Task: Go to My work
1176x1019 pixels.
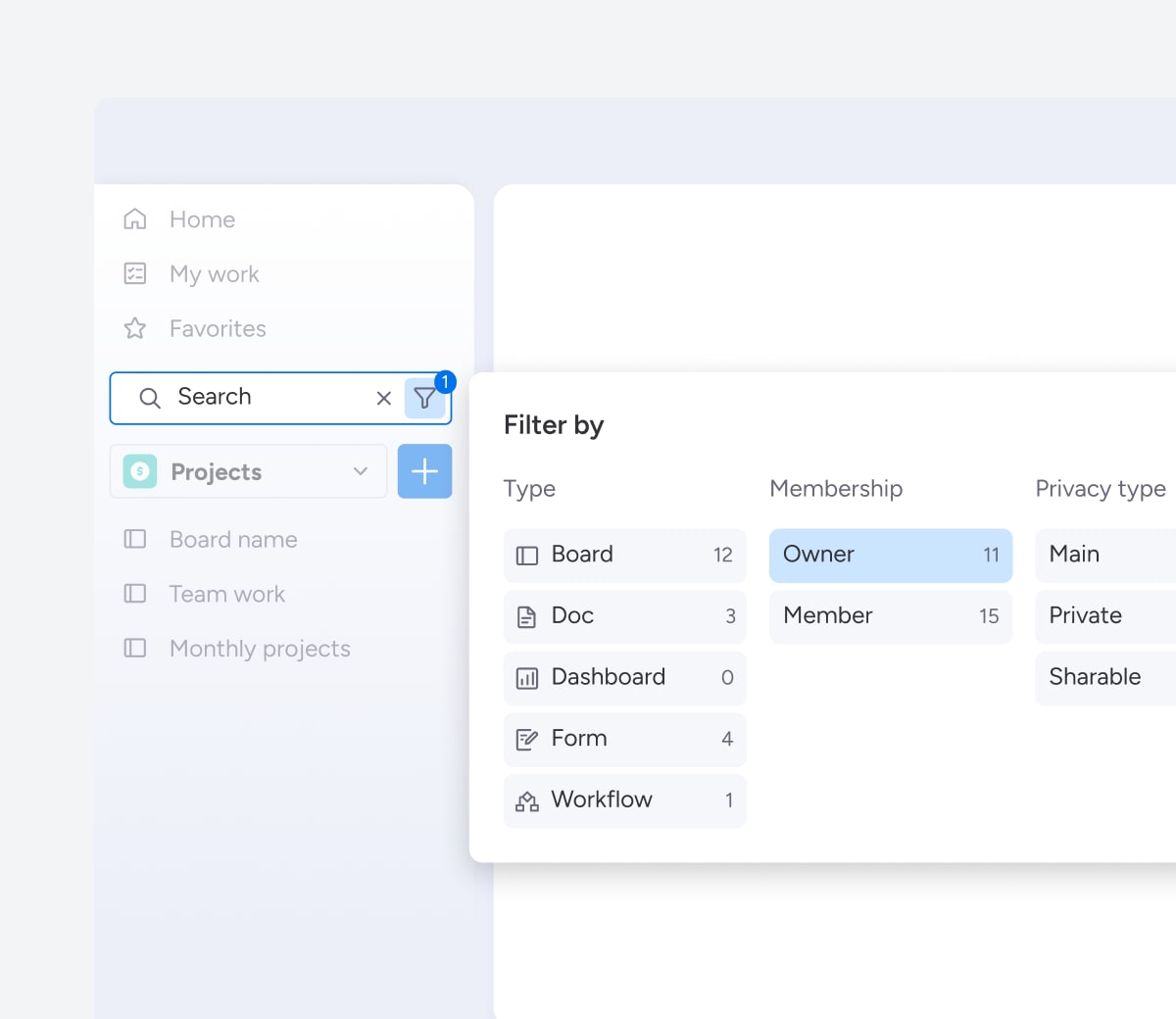Action: (214, 274)
